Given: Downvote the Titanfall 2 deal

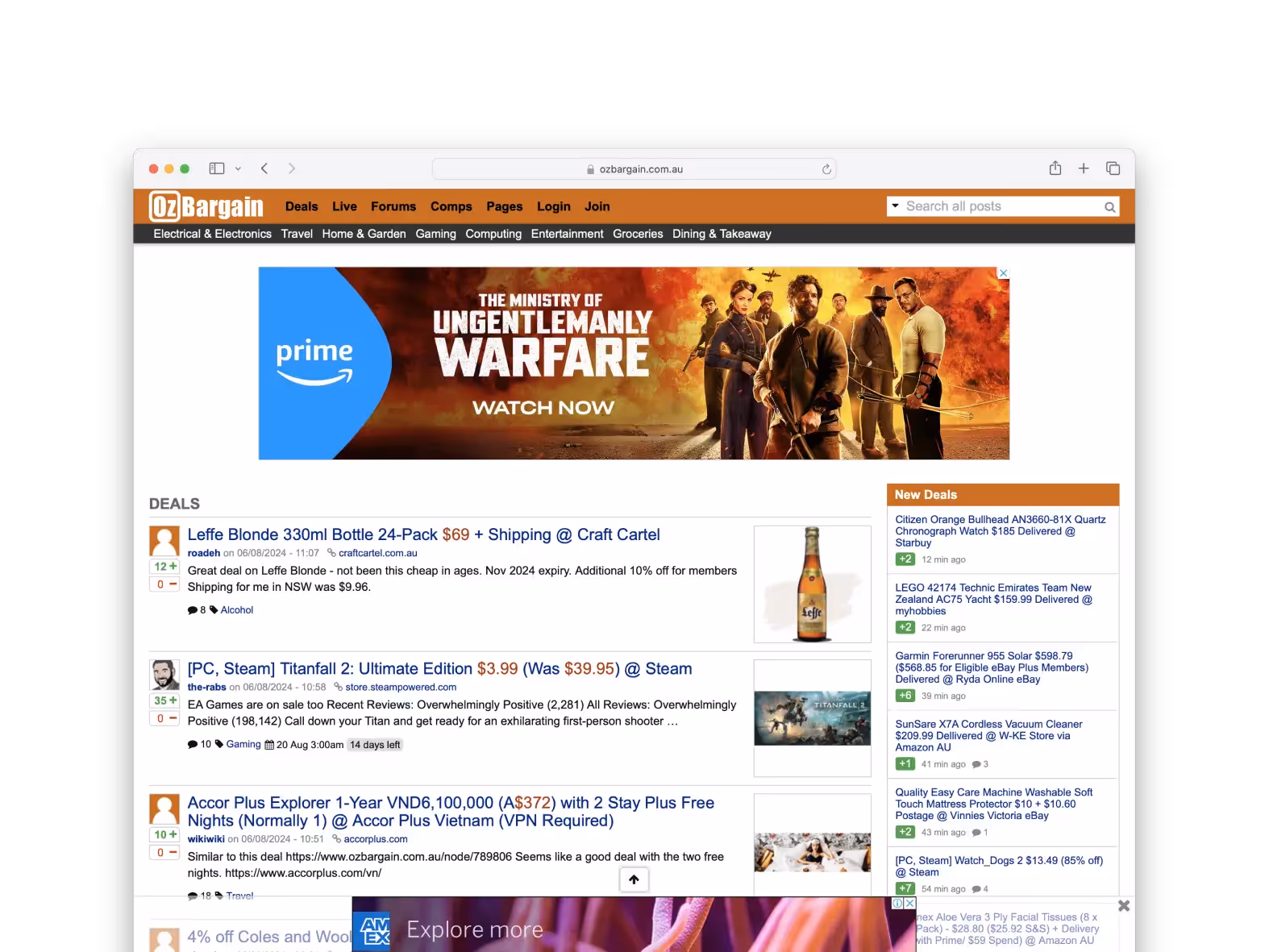Looking at the screenshot, I should click(164, 718).
